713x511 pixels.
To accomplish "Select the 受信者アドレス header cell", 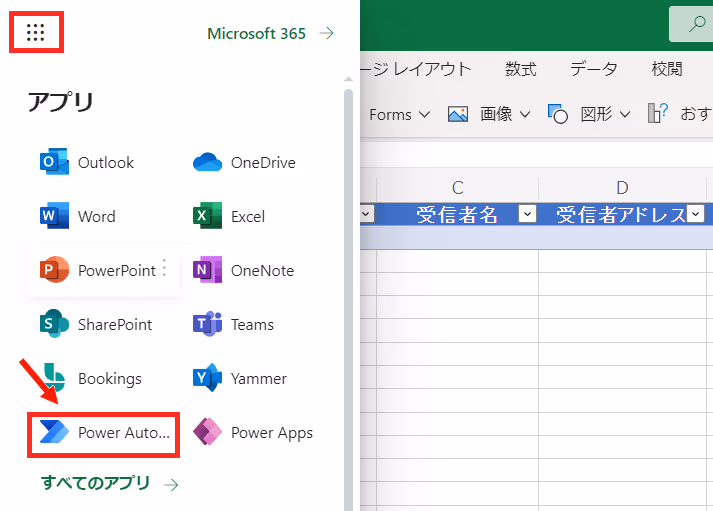I will (622, 214).
